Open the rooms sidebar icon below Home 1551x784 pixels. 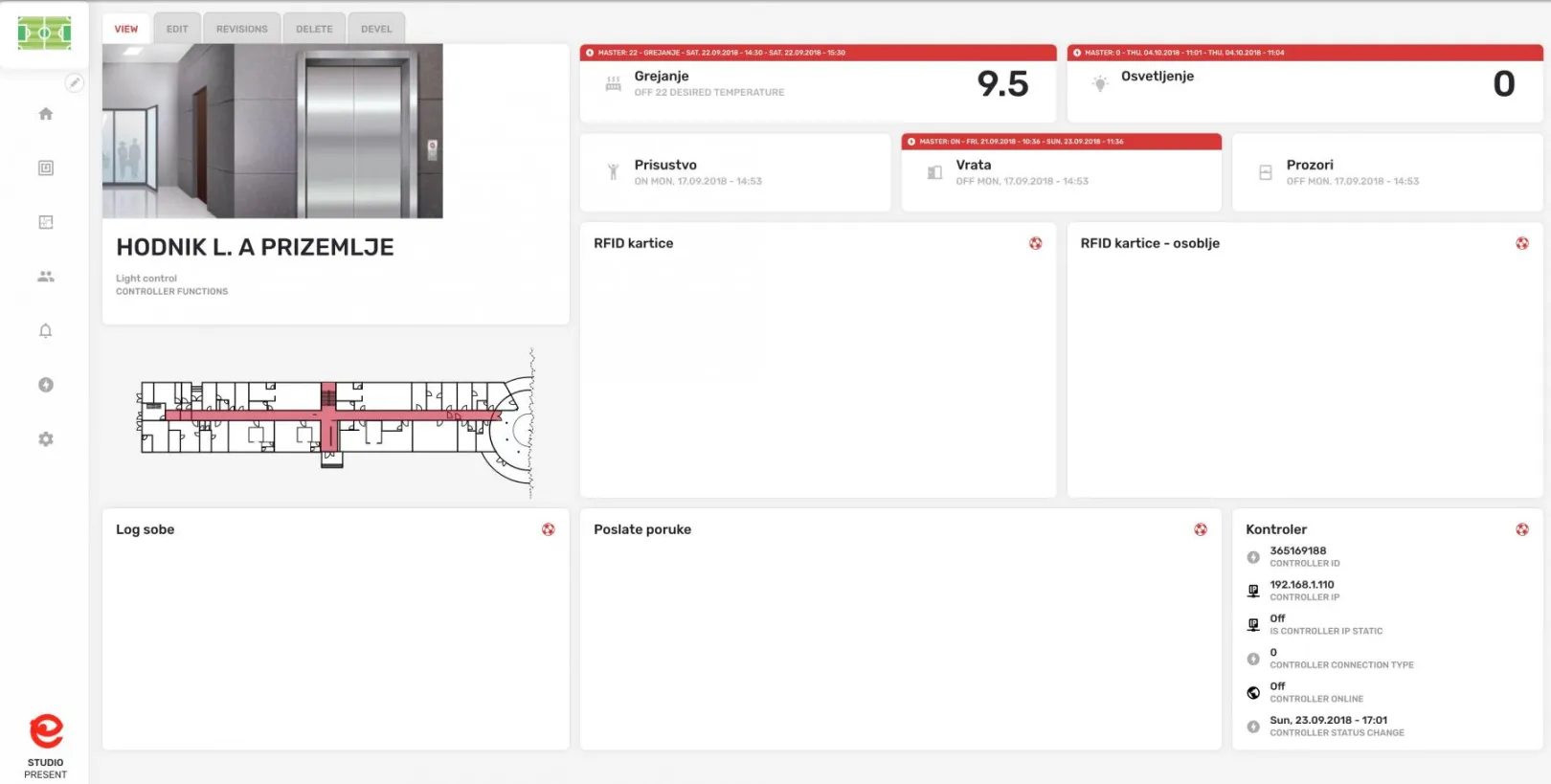click(x=45, y=168)
